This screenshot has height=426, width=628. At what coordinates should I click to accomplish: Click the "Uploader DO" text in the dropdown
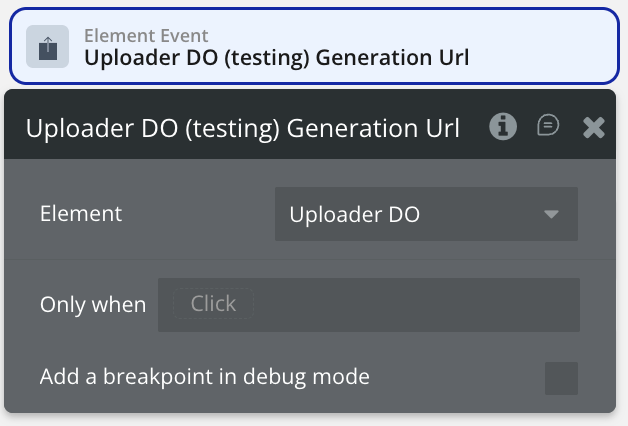click(354, 214)
